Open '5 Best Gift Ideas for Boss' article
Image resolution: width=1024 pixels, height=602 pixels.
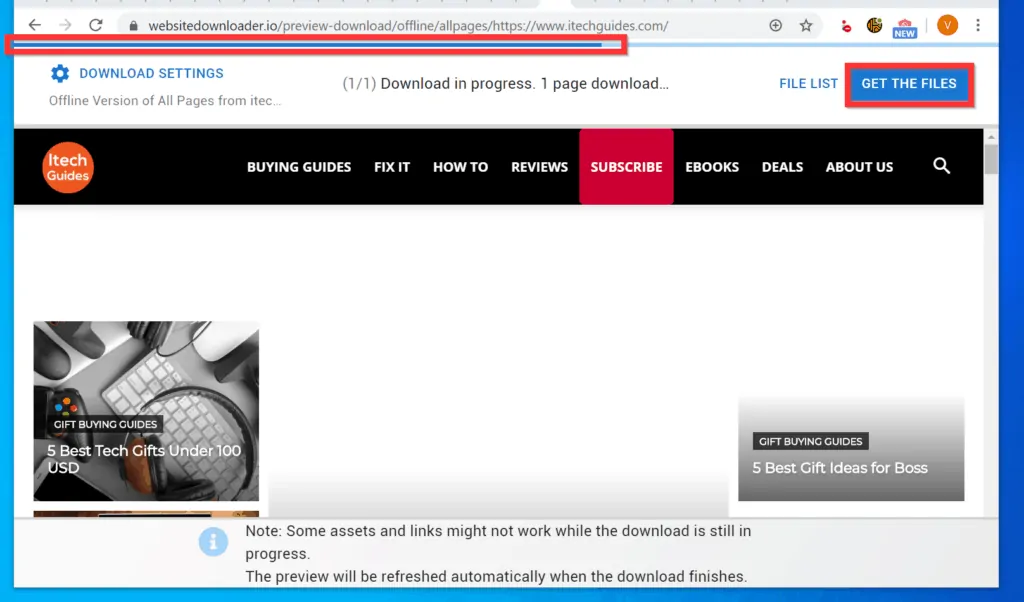point(840,467)
